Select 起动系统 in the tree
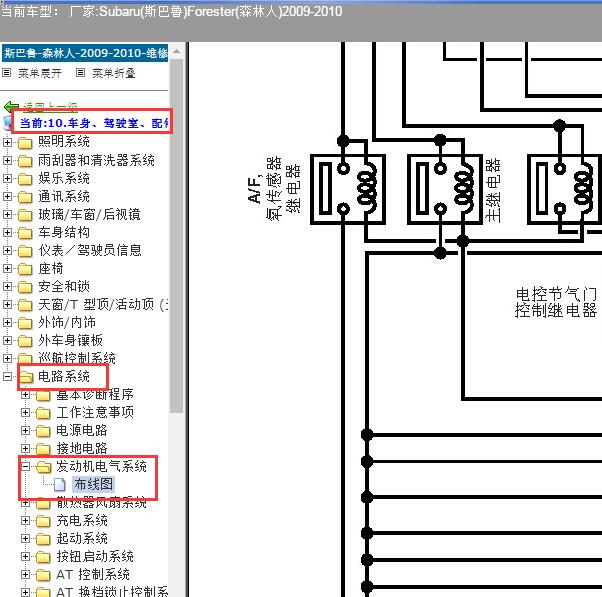This screenshot has width=602, height=597. pos(82,539)
